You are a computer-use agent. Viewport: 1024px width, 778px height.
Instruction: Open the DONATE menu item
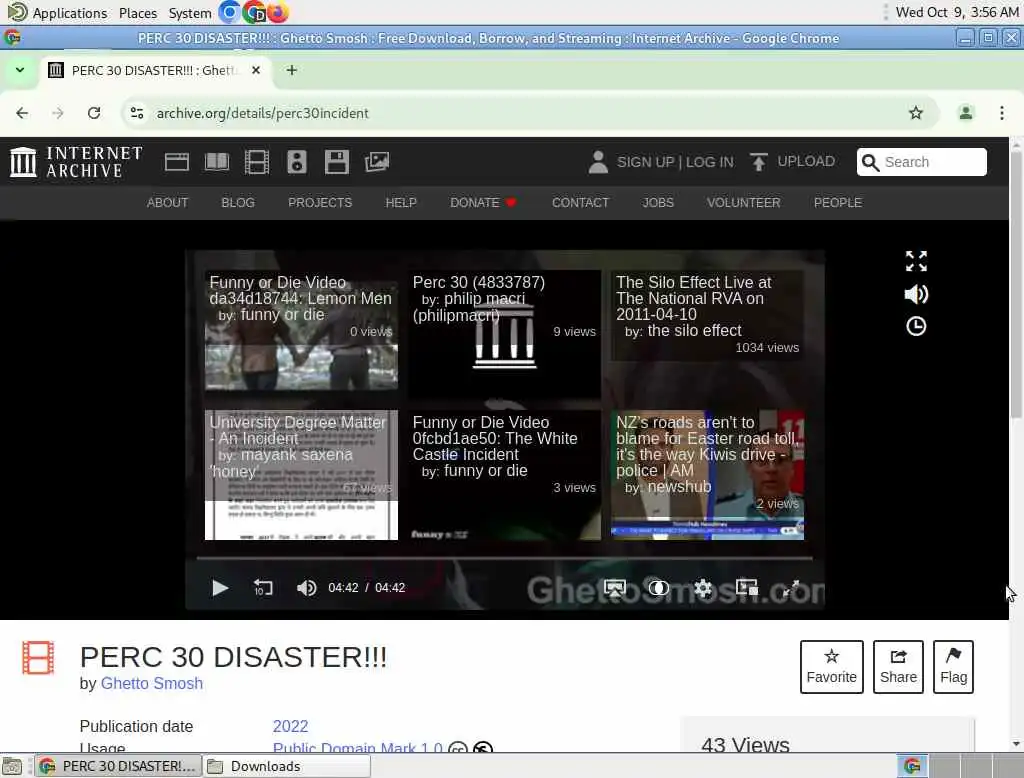483,203
